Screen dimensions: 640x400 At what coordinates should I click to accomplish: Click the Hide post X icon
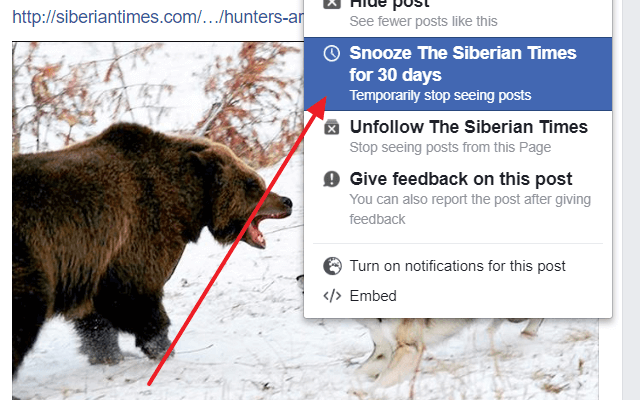(331, 4)
